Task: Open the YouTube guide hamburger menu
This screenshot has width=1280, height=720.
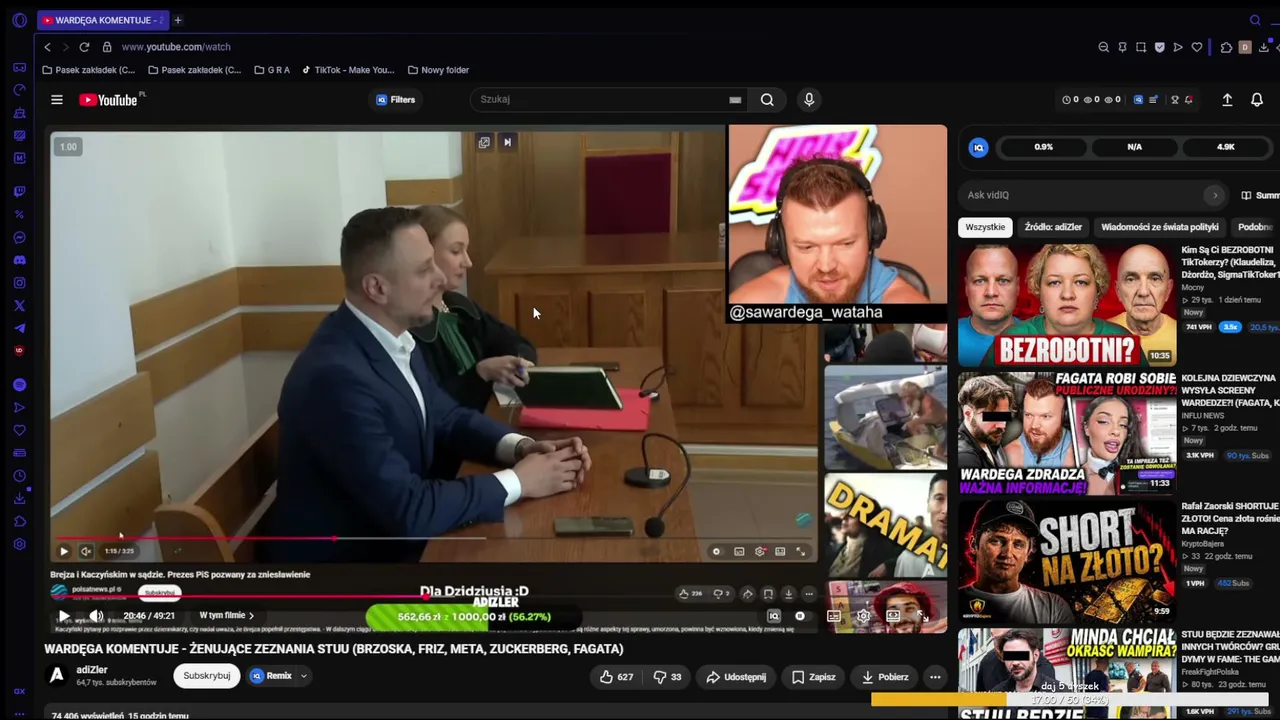Action: 57,100
